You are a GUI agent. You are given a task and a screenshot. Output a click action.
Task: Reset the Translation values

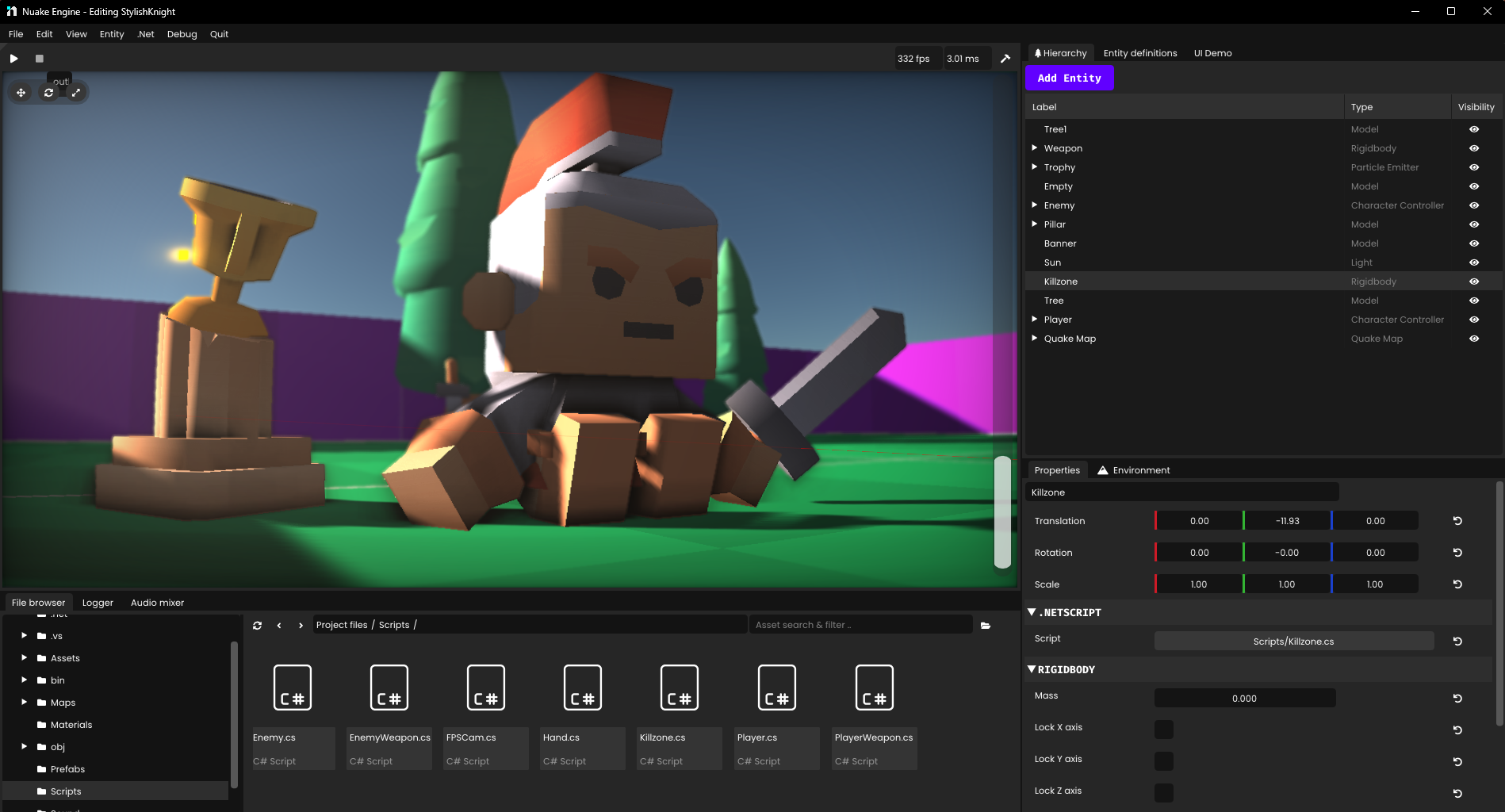click(x=1457, y=521)
